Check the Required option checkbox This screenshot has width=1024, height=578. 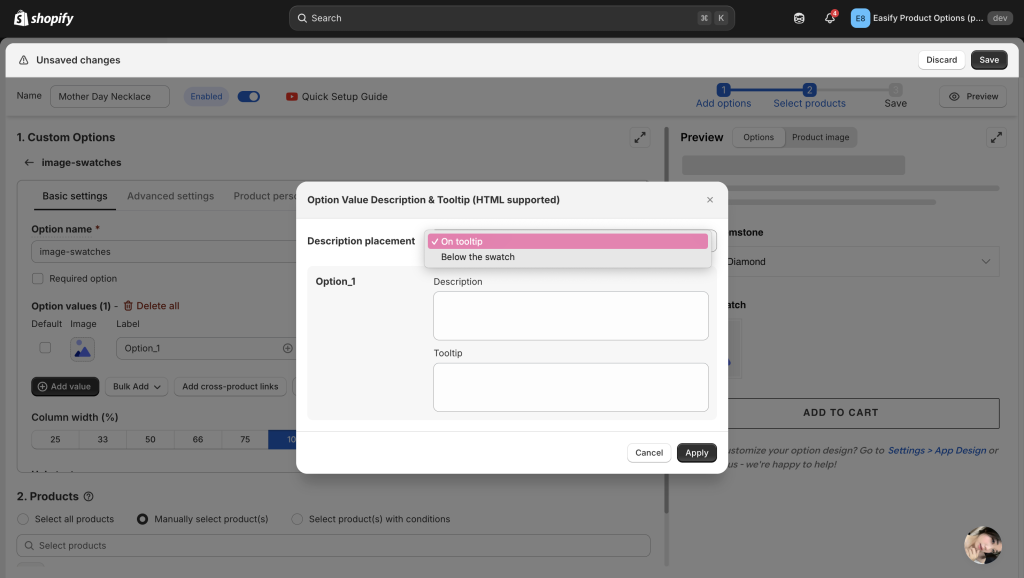click(x=38, y=279)
